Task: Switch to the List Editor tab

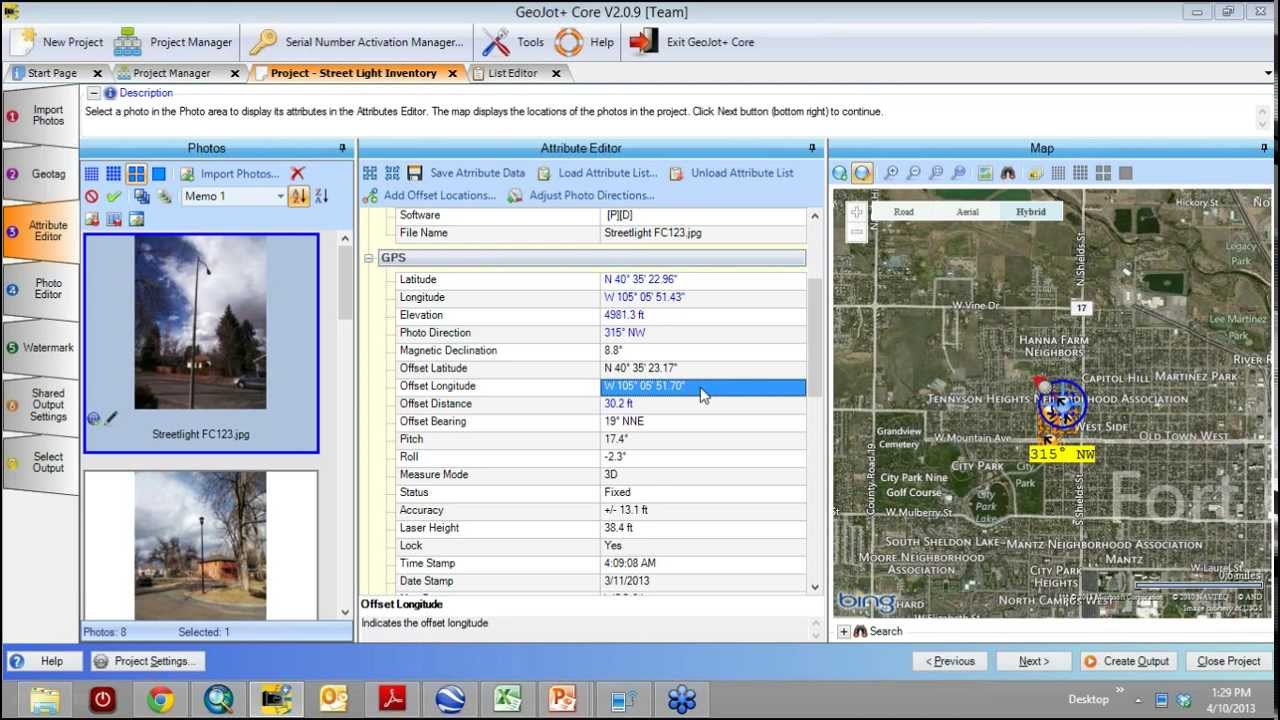Action: click(512, 73)
